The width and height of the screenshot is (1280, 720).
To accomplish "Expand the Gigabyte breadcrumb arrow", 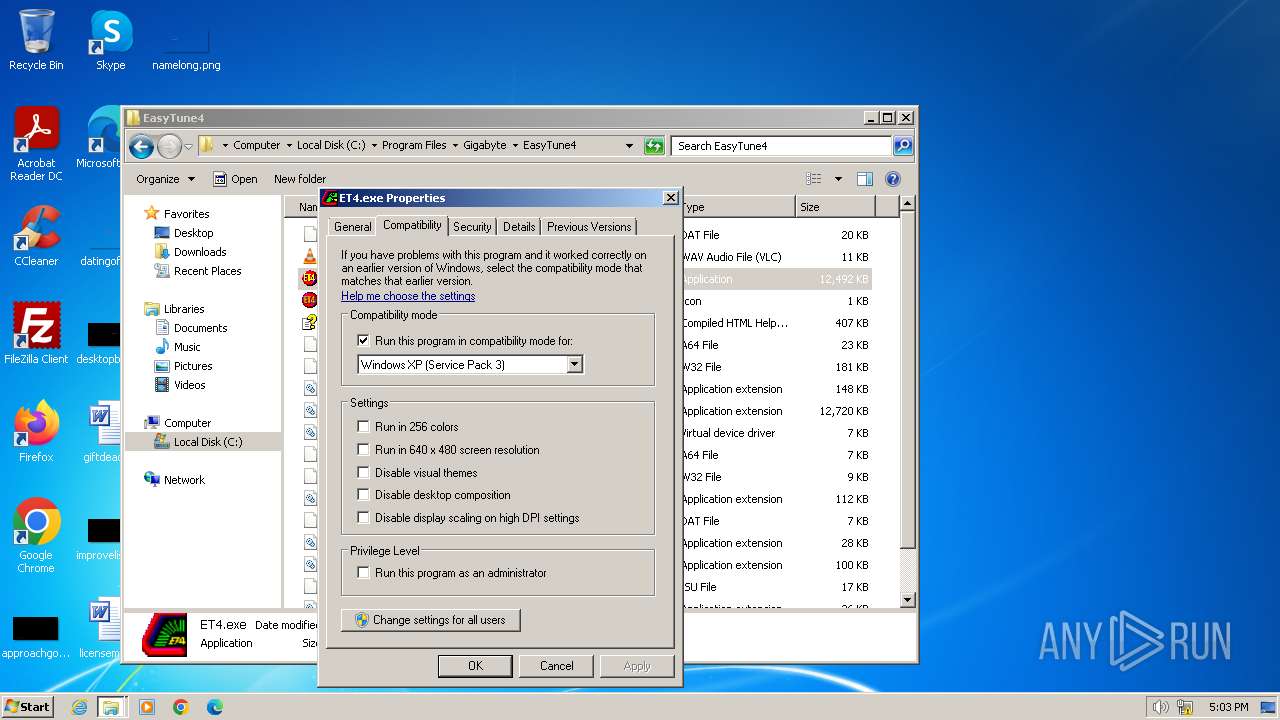I will pyautogui.click(x=514, y=146).
